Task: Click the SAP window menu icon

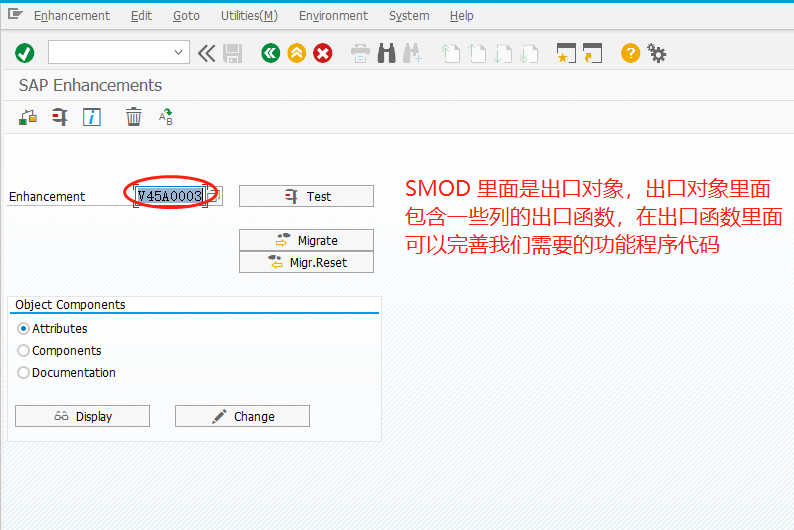Action: click(15, 15)
